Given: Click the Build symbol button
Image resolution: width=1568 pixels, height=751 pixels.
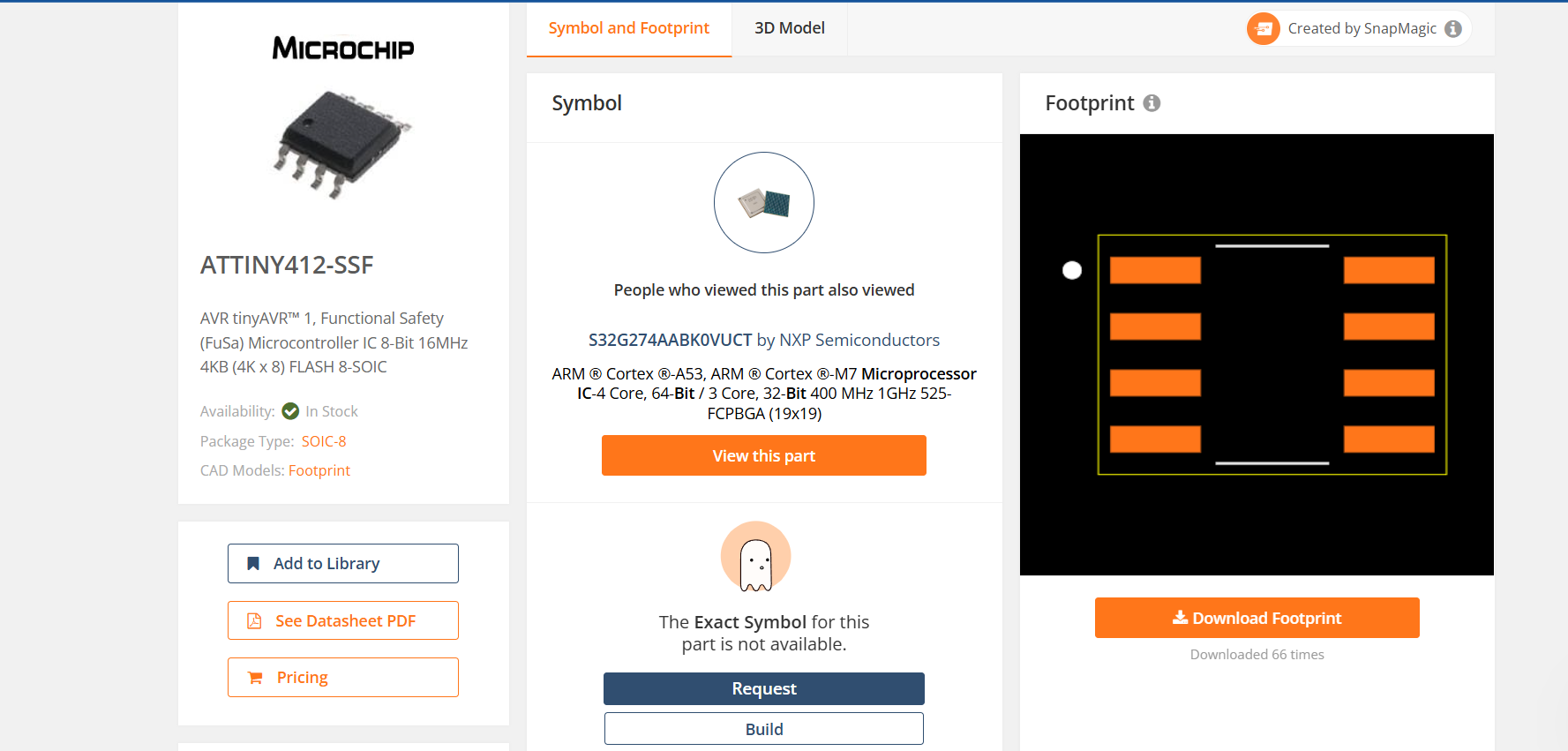Looking at the screenshot, I should tap(764, 729).
